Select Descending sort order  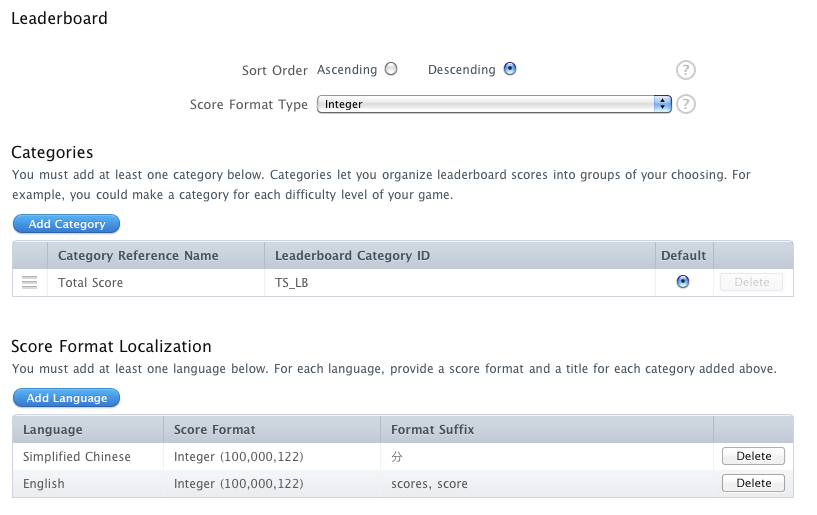point(510,69)
